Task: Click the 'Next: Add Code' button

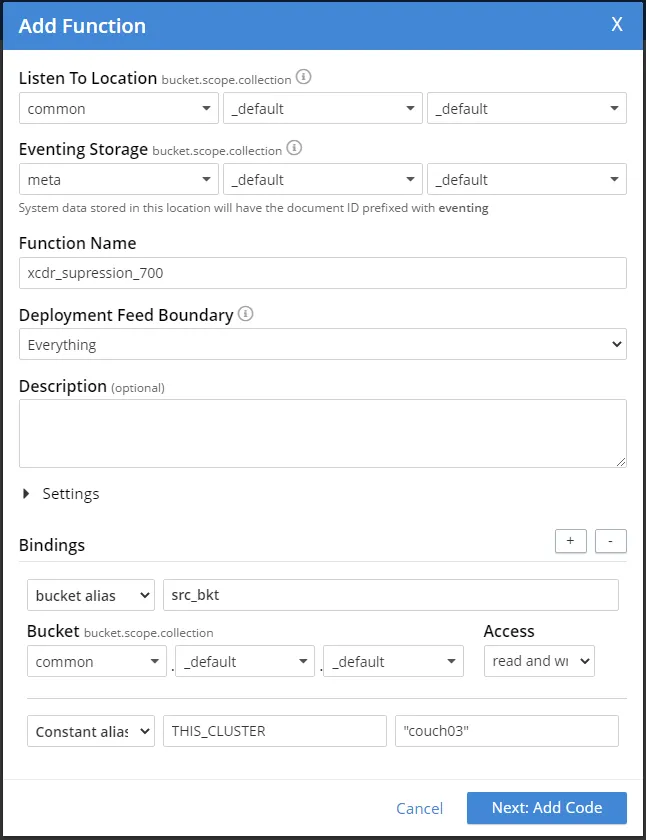Action: 546,808
